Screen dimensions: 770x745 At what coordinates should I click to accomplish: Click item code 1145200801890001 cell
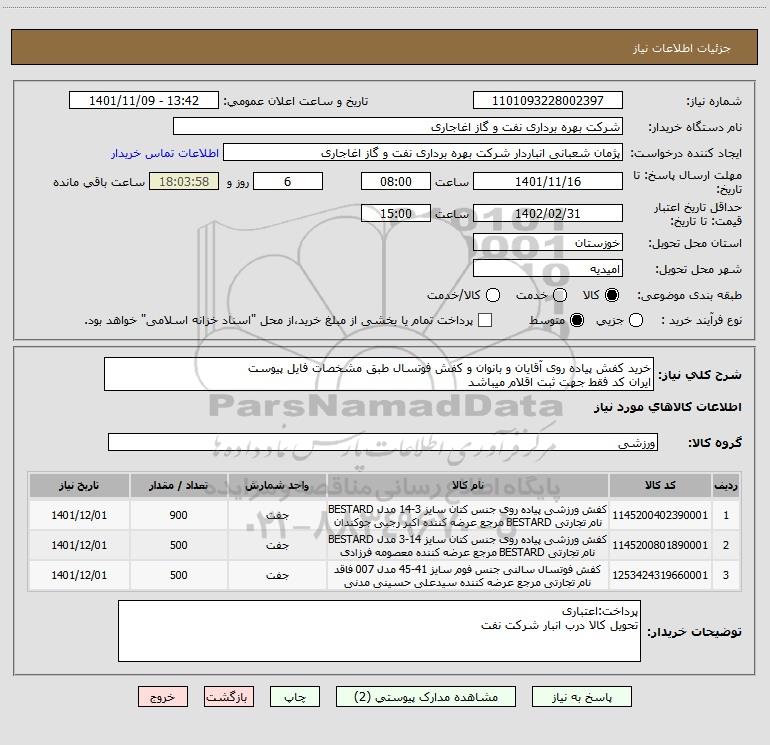click(660, 545)
